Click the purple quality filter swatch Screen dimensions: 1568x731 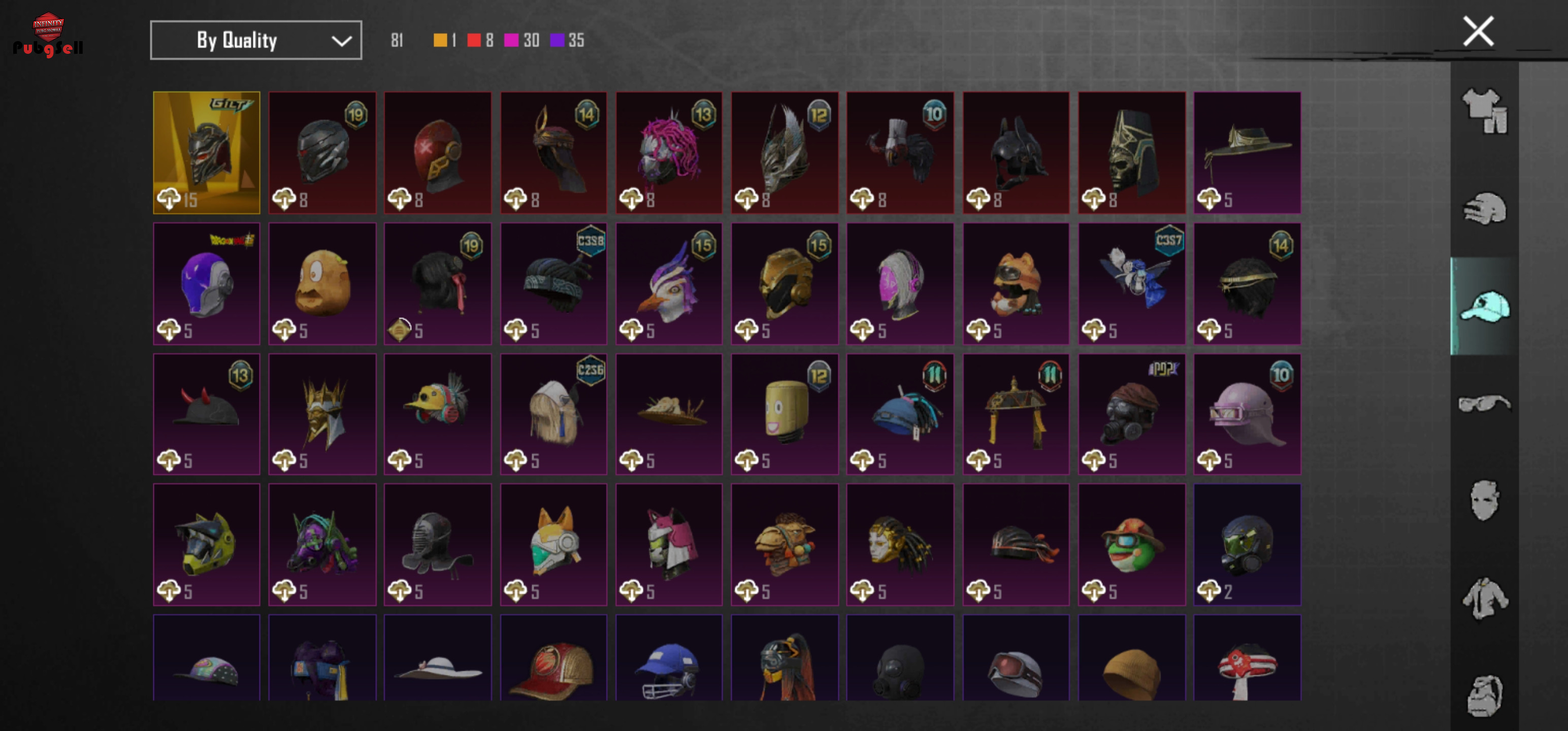tap(557, 40)
